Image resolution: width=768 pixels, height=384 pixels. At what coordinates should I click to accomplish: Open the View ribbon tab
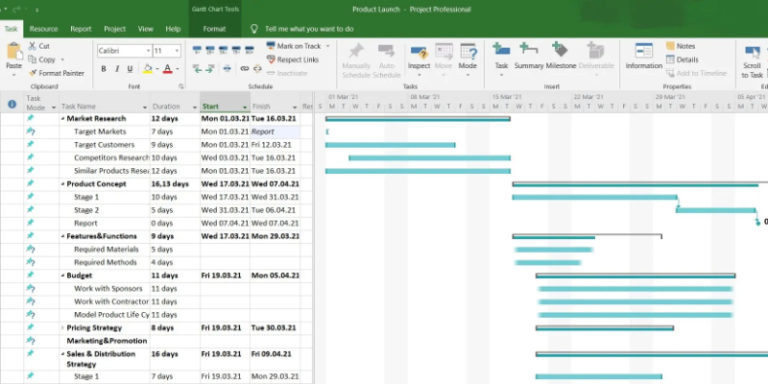tap(145, 29)
